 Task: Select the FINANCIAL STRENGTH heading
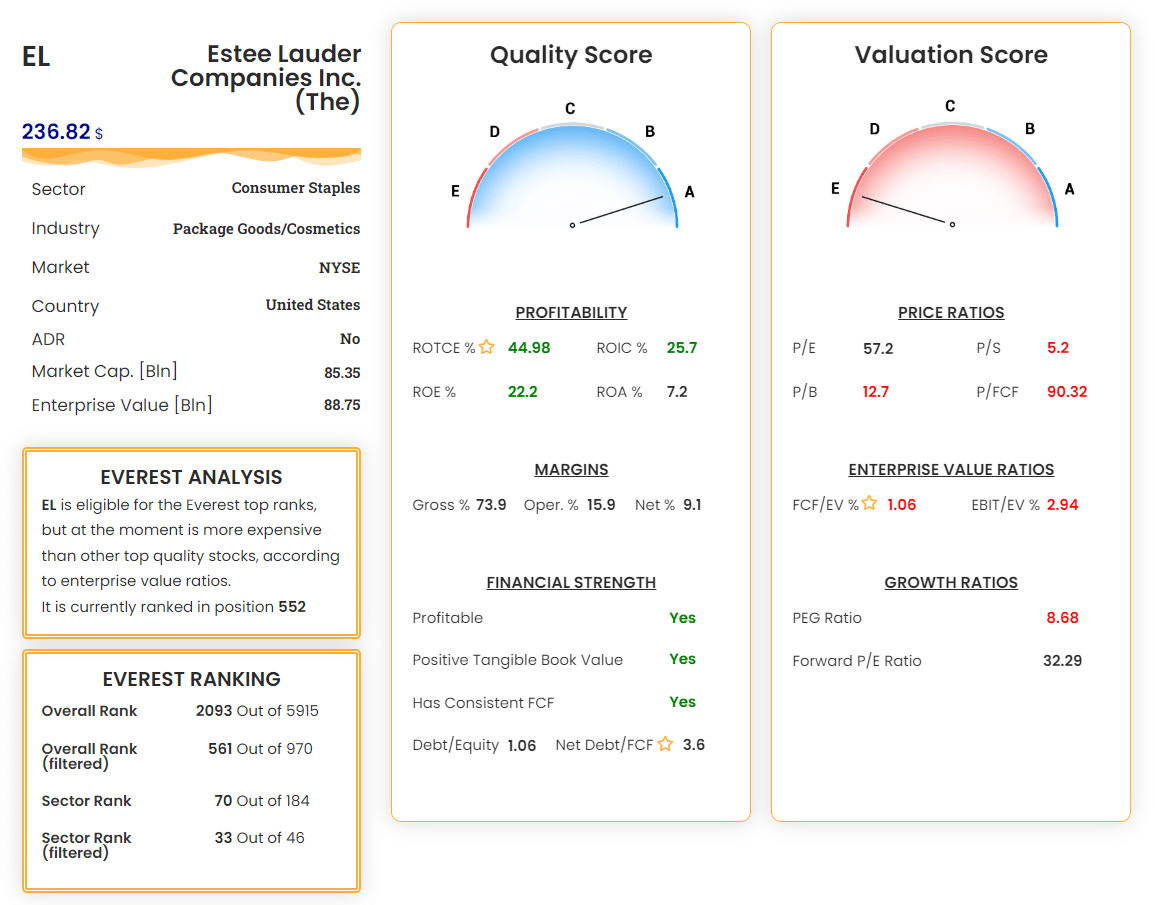(571, 582)
